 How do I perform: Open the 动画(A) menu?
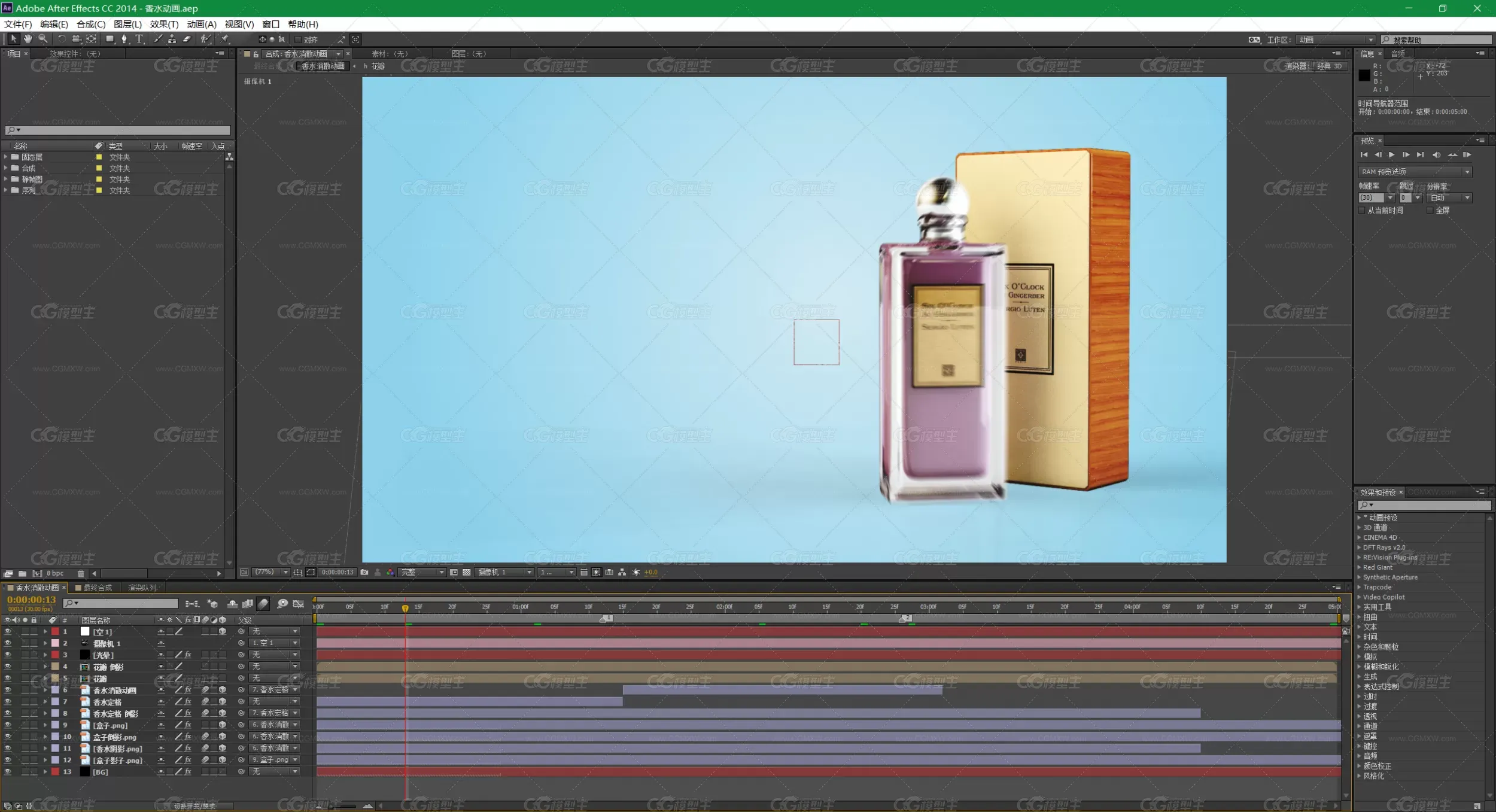click(x=202, y=24)
